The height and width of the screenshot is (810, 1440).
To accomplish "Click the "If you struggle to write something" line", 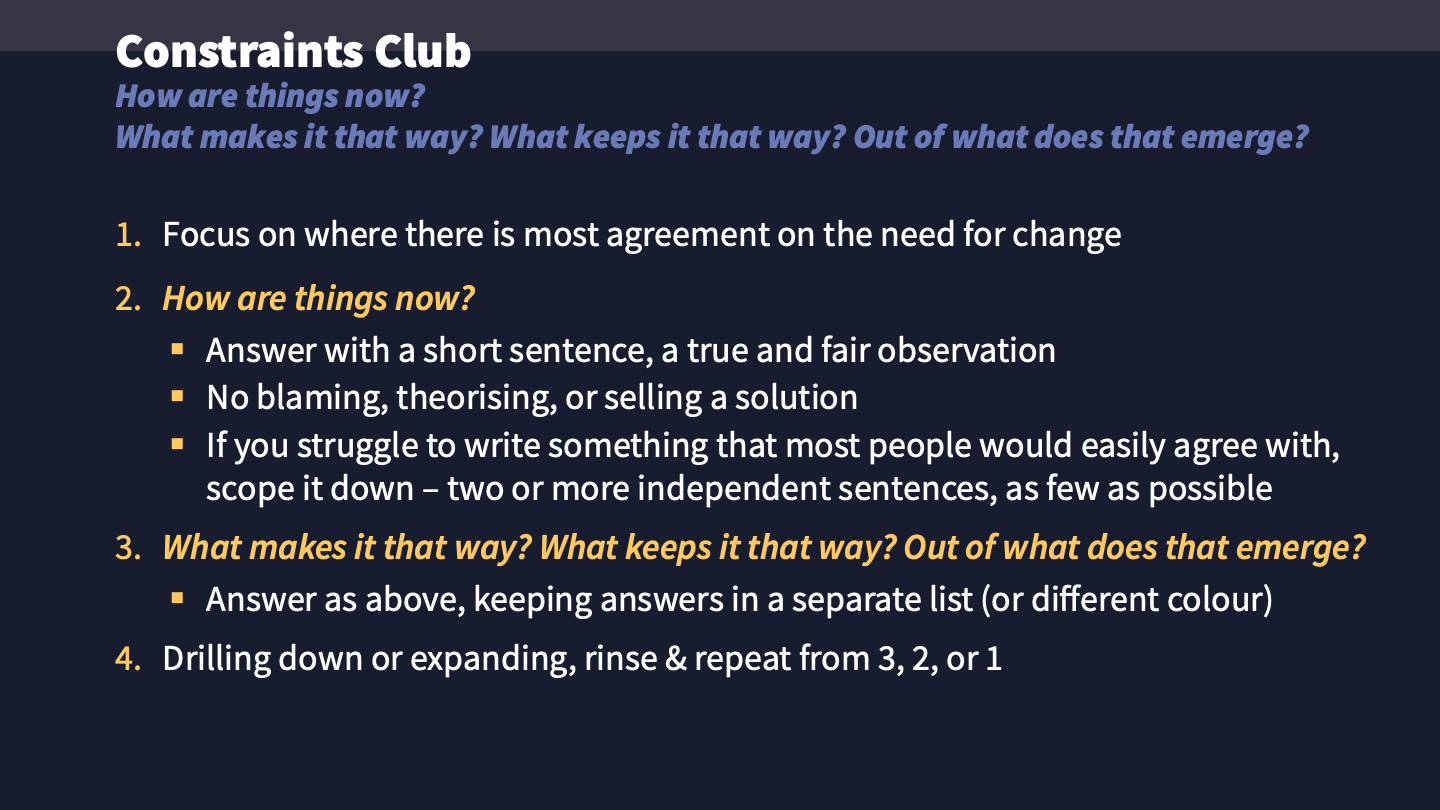I will coord(772,444).
